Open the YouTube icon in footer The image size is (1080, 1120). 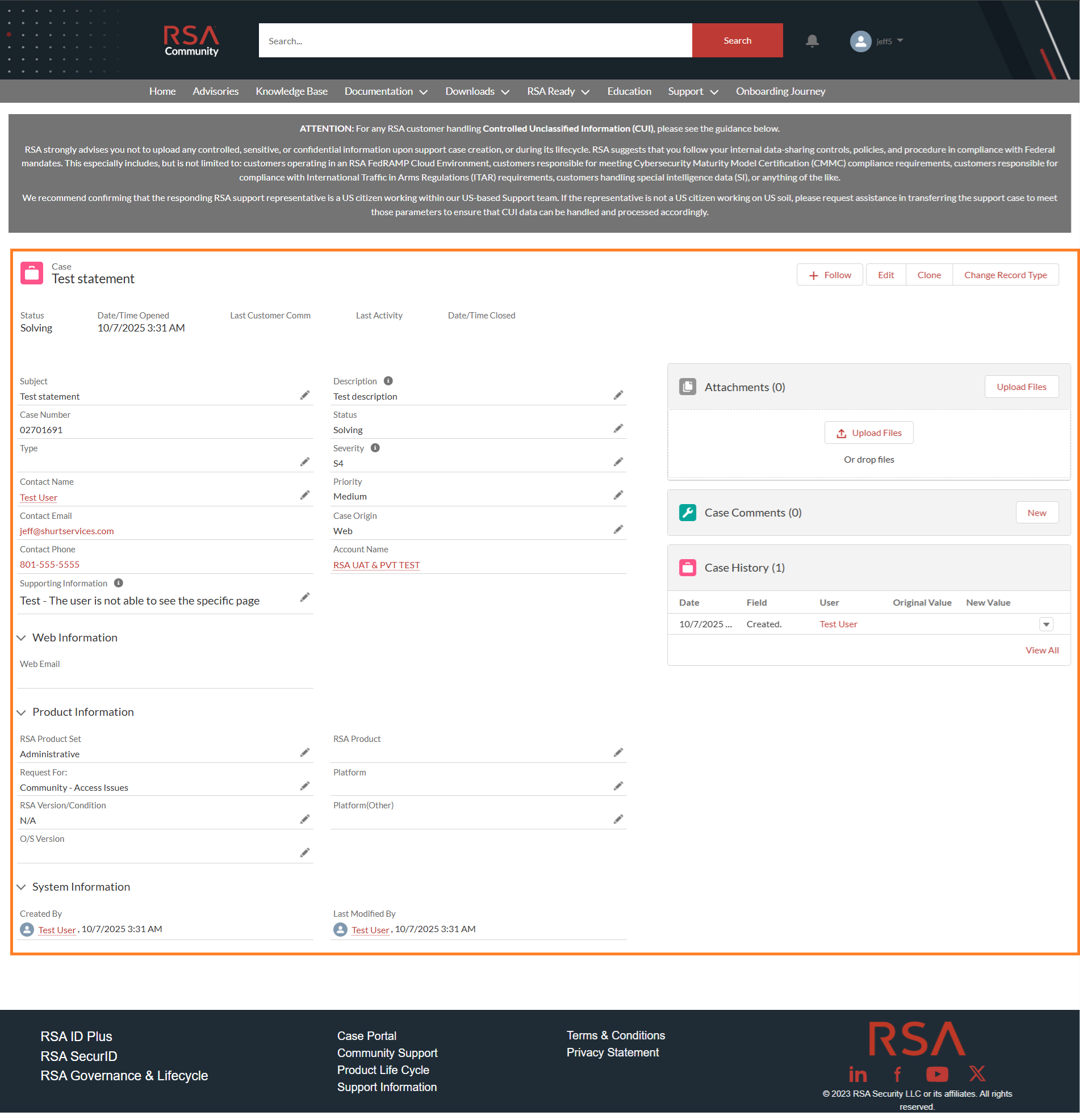point(936,1074)
